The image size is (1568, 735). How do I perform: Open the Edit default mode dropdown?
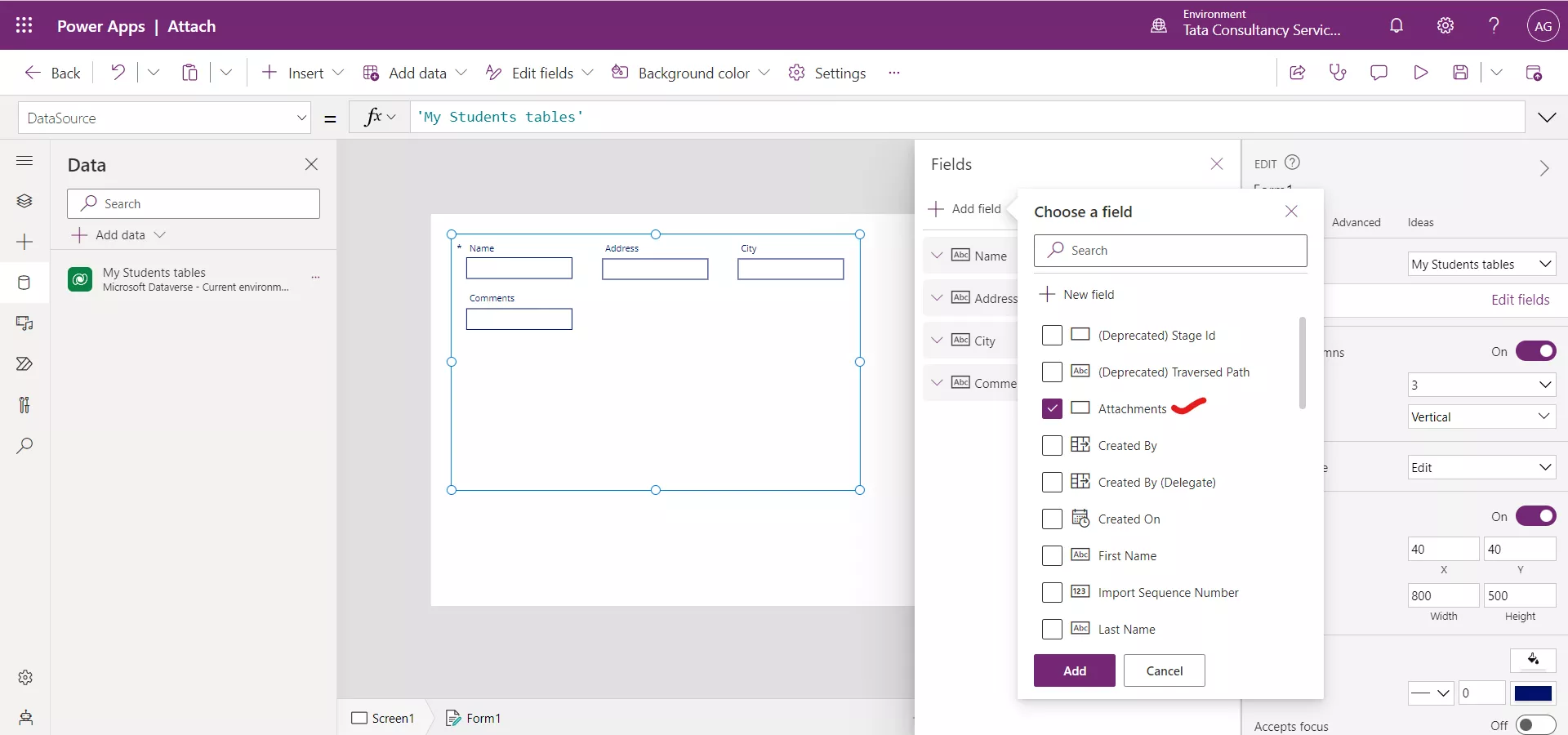[x=1481, y=467]
